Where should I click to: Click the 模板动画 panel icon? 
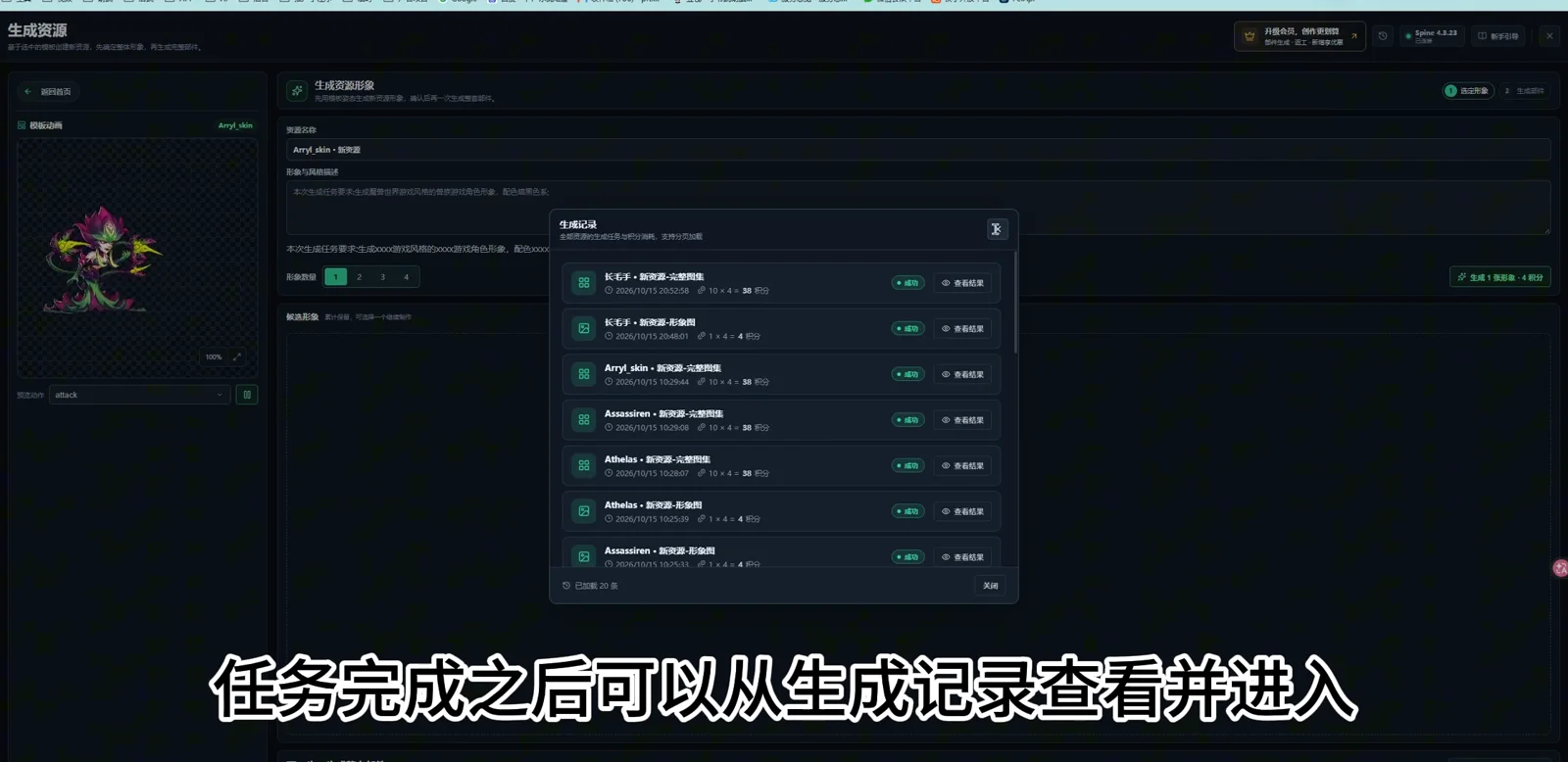pos(22,125)
